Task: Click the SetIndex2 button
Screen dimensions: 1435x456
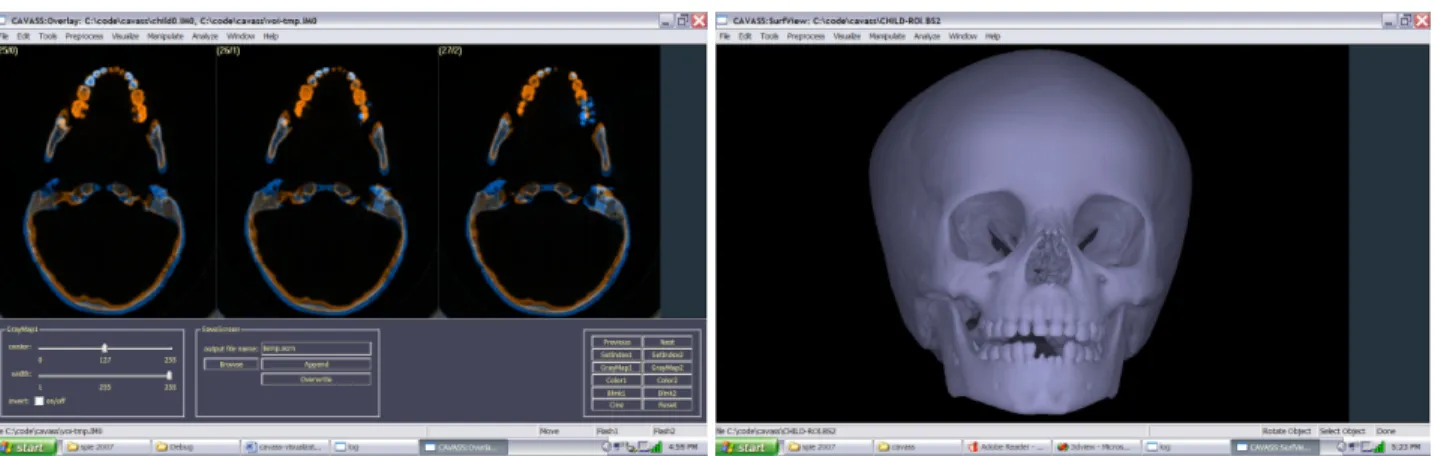Action: (x=667, y=355)
